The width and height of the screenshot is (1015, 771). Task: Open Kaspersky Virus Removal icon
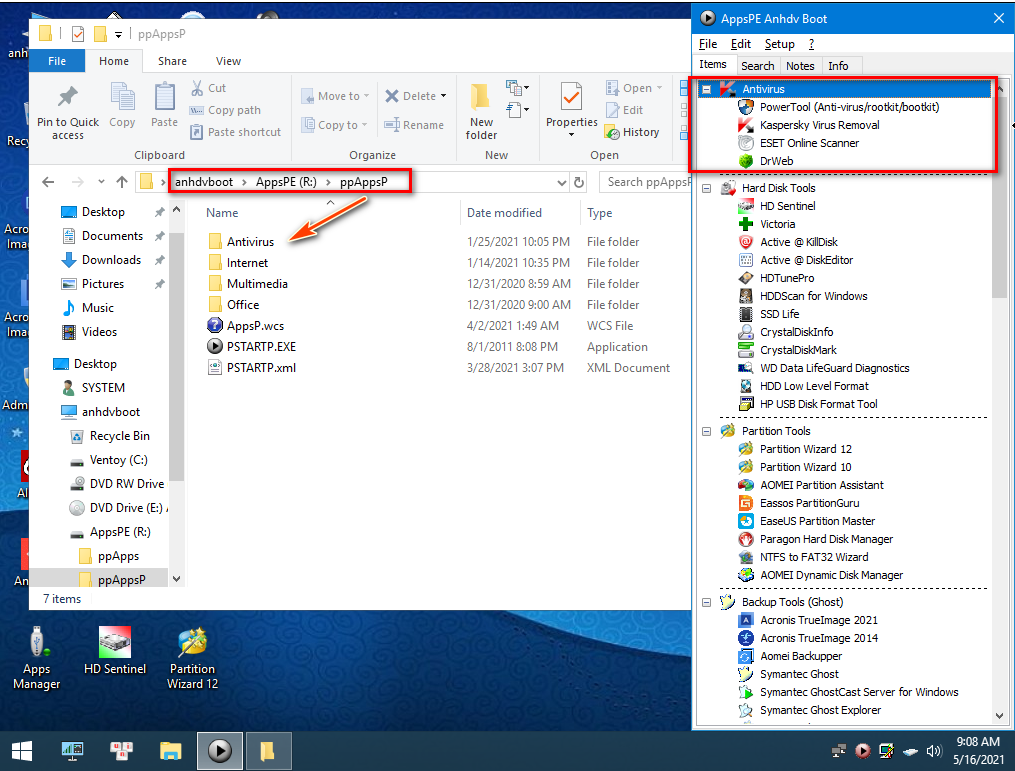(746, 125)
